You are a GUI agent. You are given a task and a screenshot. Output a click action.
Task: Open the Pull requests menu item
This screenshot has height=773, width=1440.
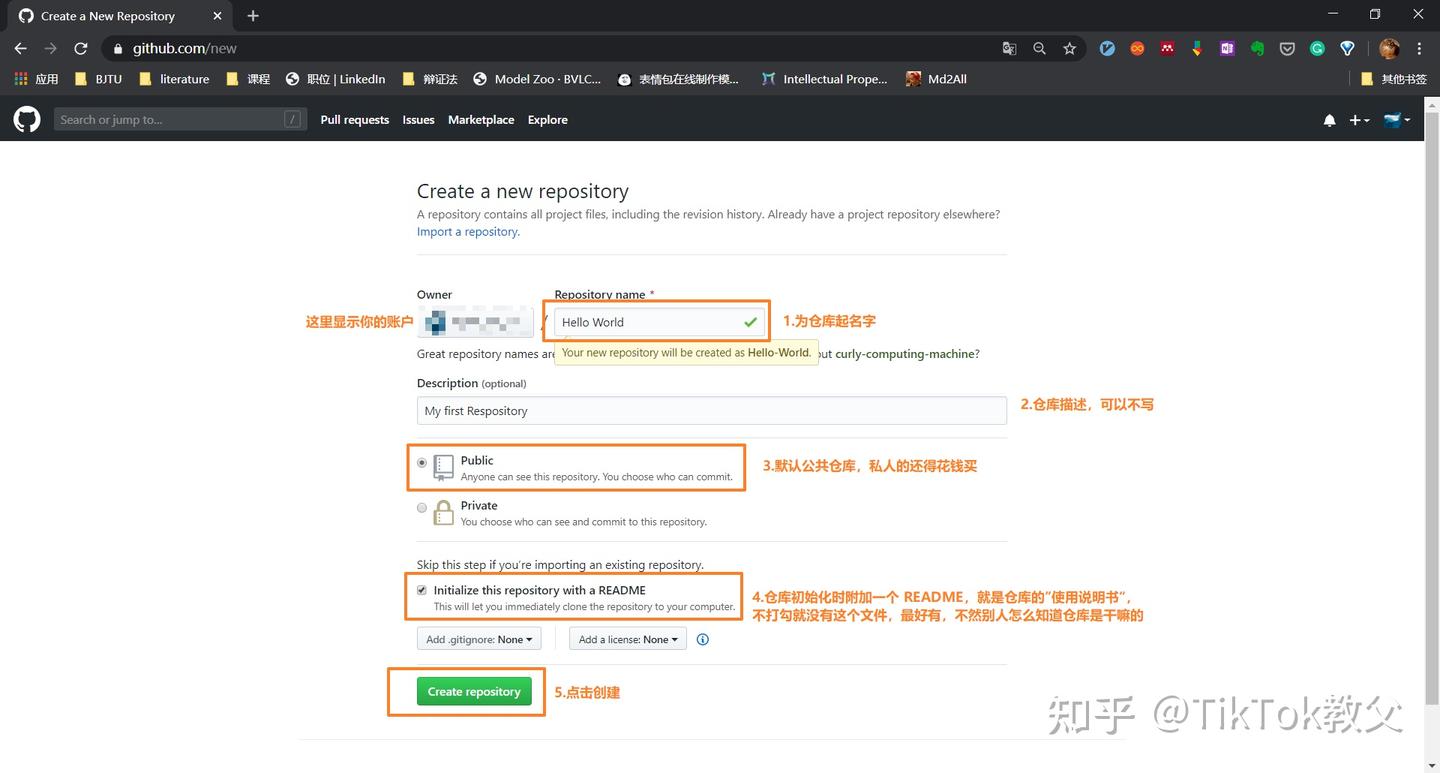click(354, 119)
